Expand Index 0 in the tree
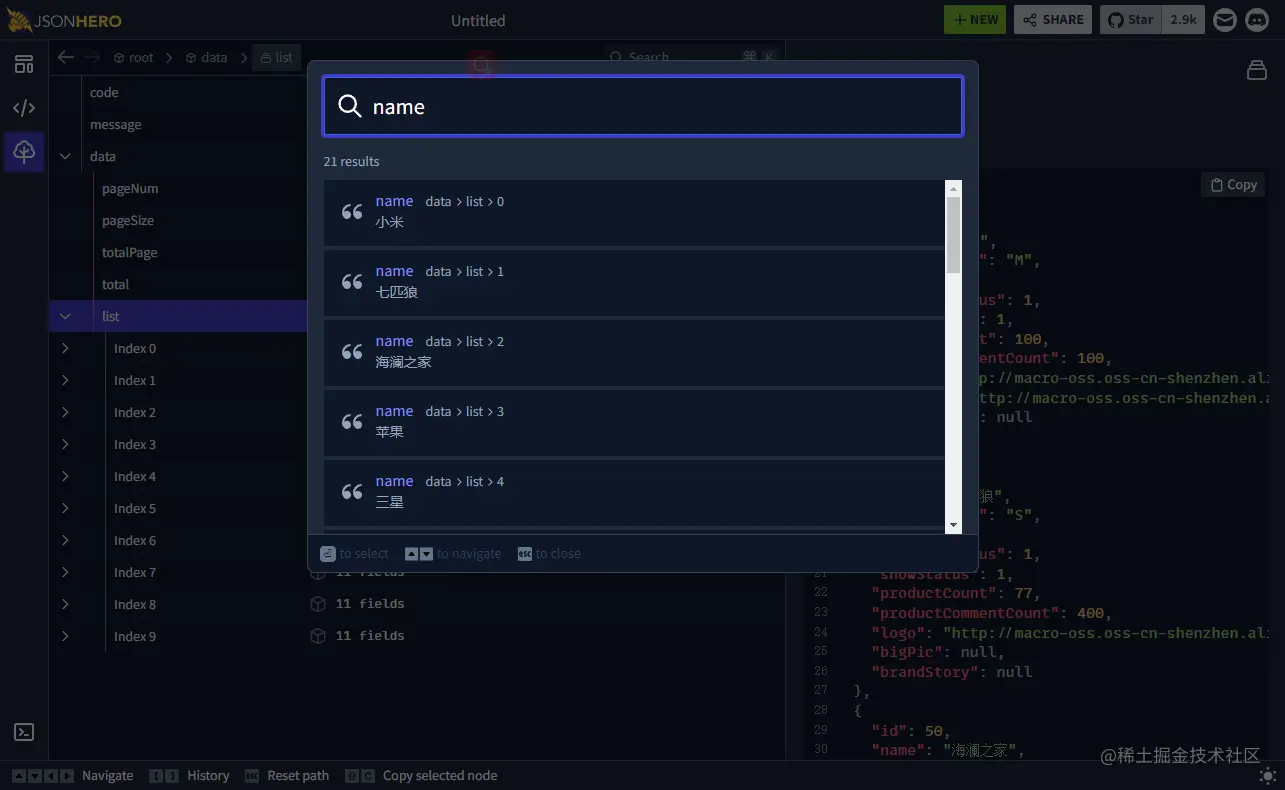The width and height of the screenshot is (1285, 790). [65, 348]
